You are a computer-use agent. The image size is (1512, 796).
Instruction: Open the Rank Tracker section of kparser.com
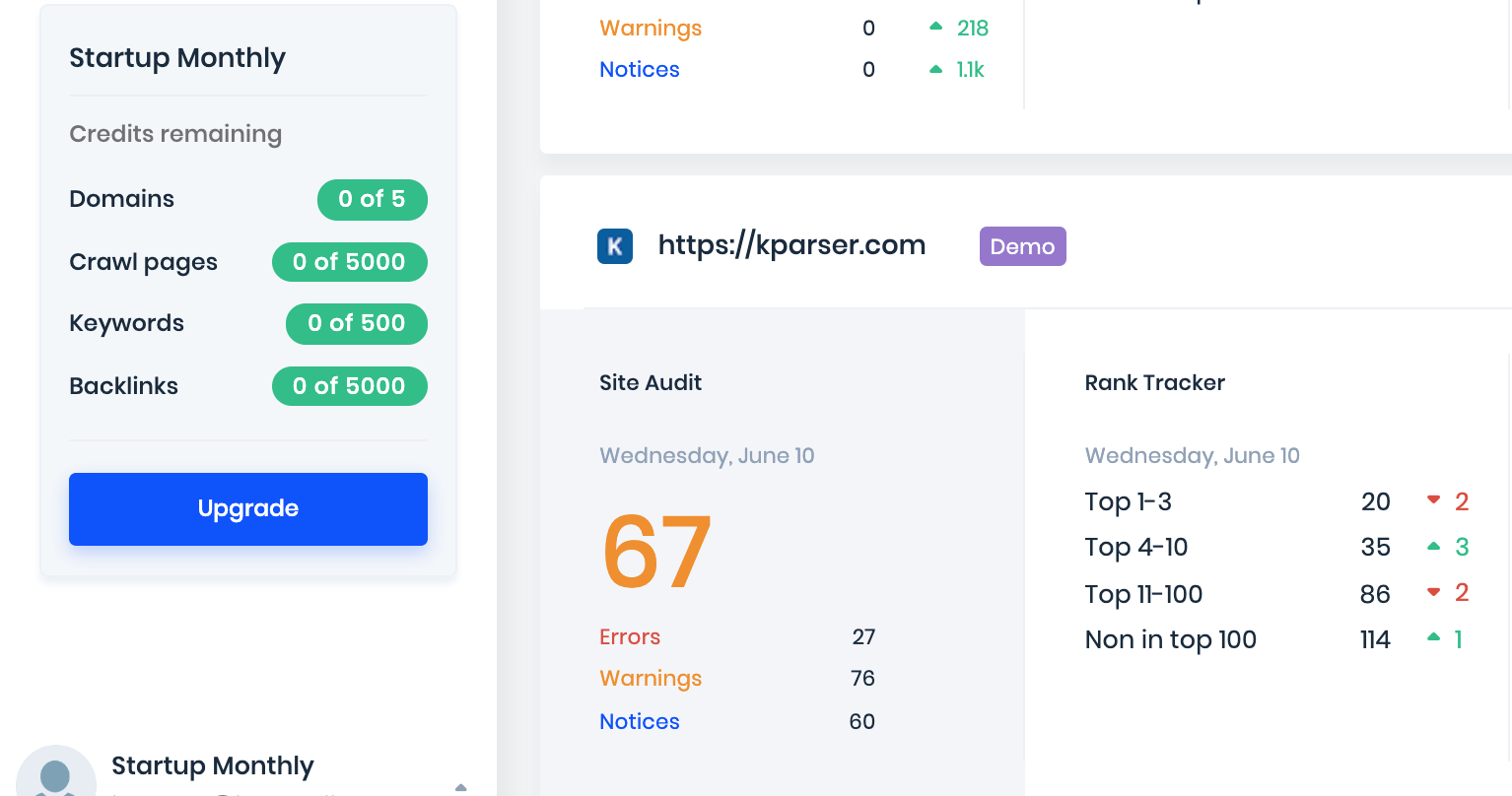click(x=1155, y=383)
